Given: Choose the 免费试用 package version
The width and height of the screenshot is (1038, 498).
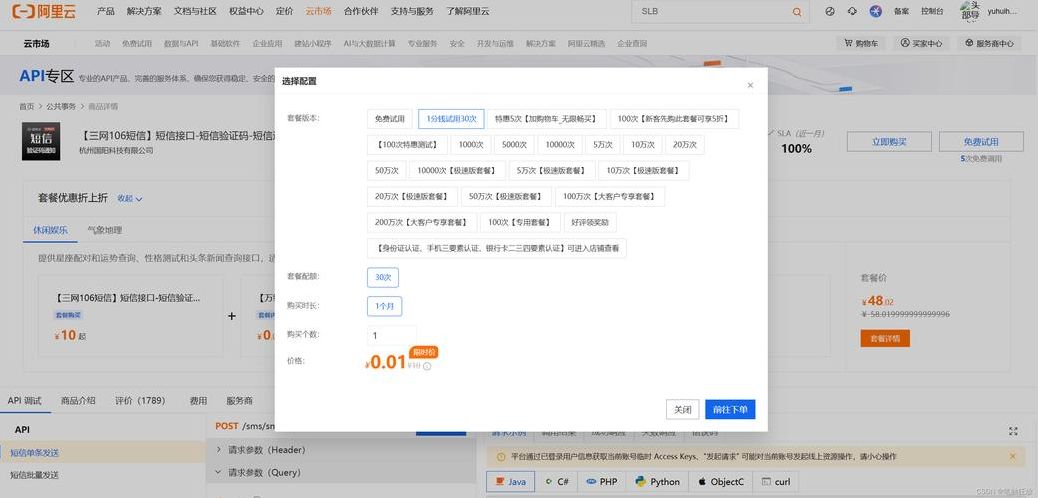Looking at the screenshot, I should tap(390, 119).
